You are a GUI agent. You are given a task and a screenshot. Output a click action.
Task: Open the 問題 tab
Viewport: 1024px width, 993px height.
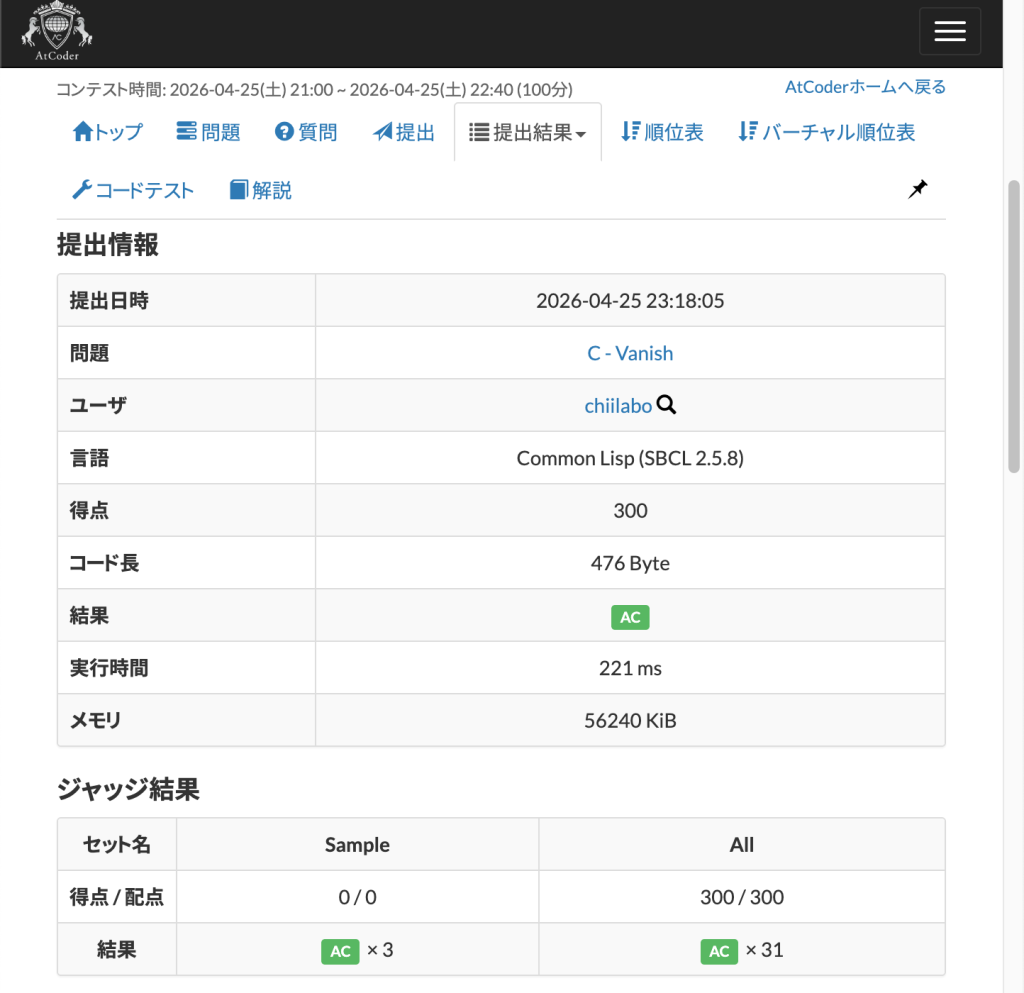[x=208, y=132]
